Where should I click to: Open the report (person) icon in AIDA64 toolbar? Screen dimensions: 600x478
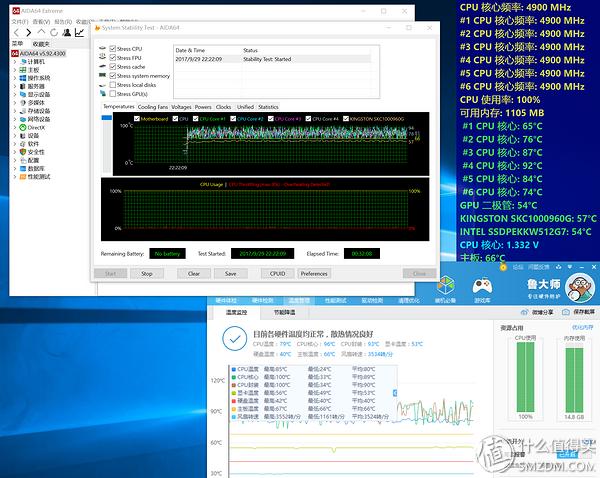pyautogui.click(x=67, y=33)
